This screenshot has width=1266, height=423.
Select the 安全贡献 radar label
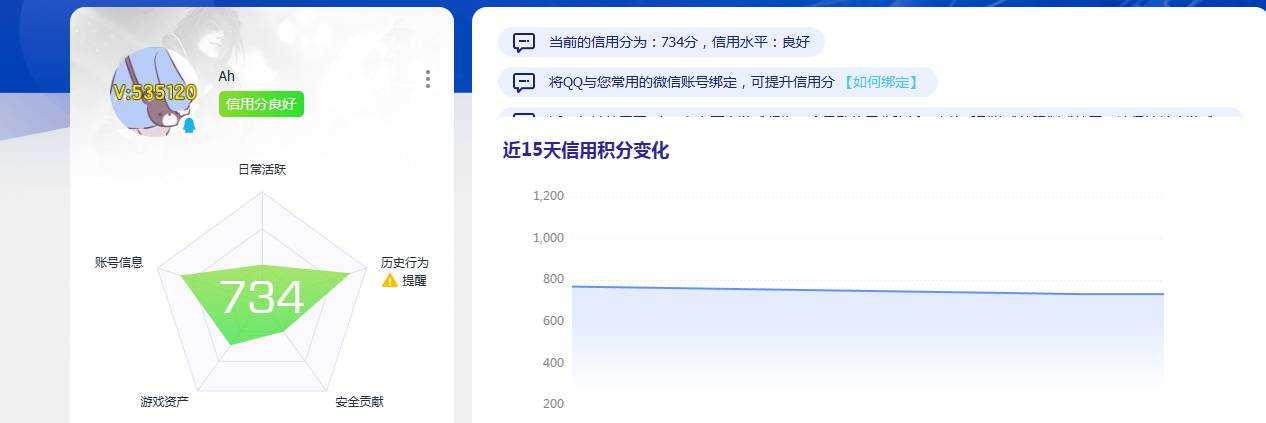pos(359,402)
